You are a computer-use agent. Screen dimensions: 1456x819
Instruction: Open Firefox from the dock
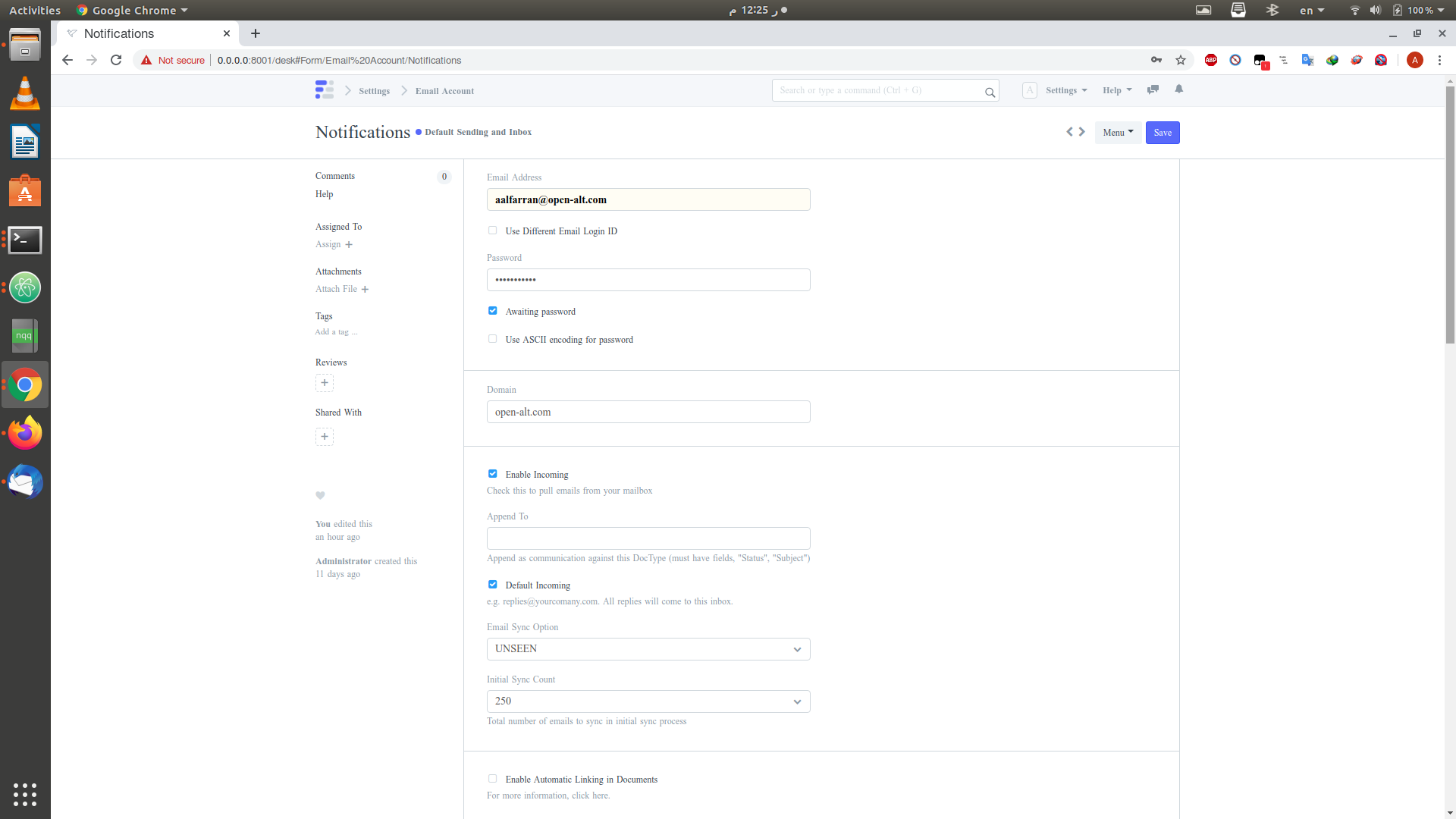(25, 432)
